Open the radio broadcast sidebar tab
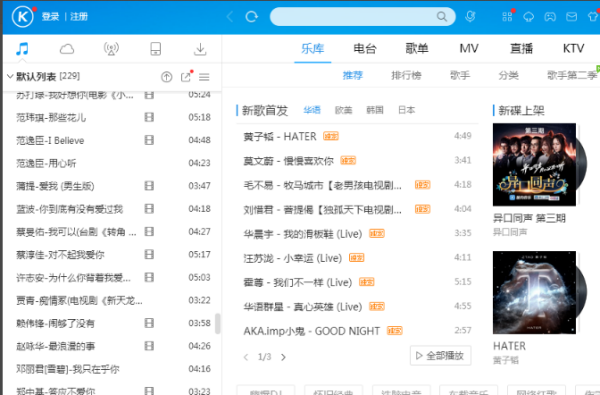600x395 pixels. [111, 49]
